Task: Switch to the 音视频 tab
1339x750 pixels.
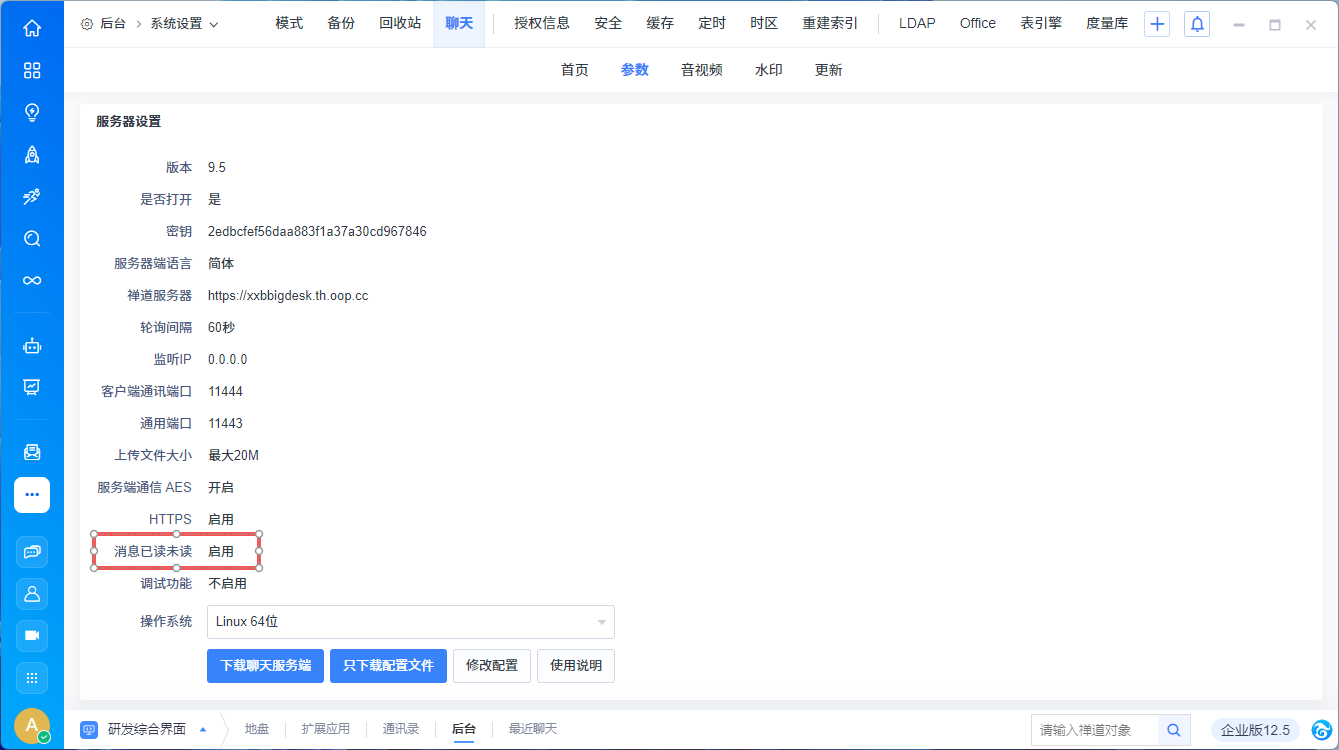Action: click(x=701, y=70)
